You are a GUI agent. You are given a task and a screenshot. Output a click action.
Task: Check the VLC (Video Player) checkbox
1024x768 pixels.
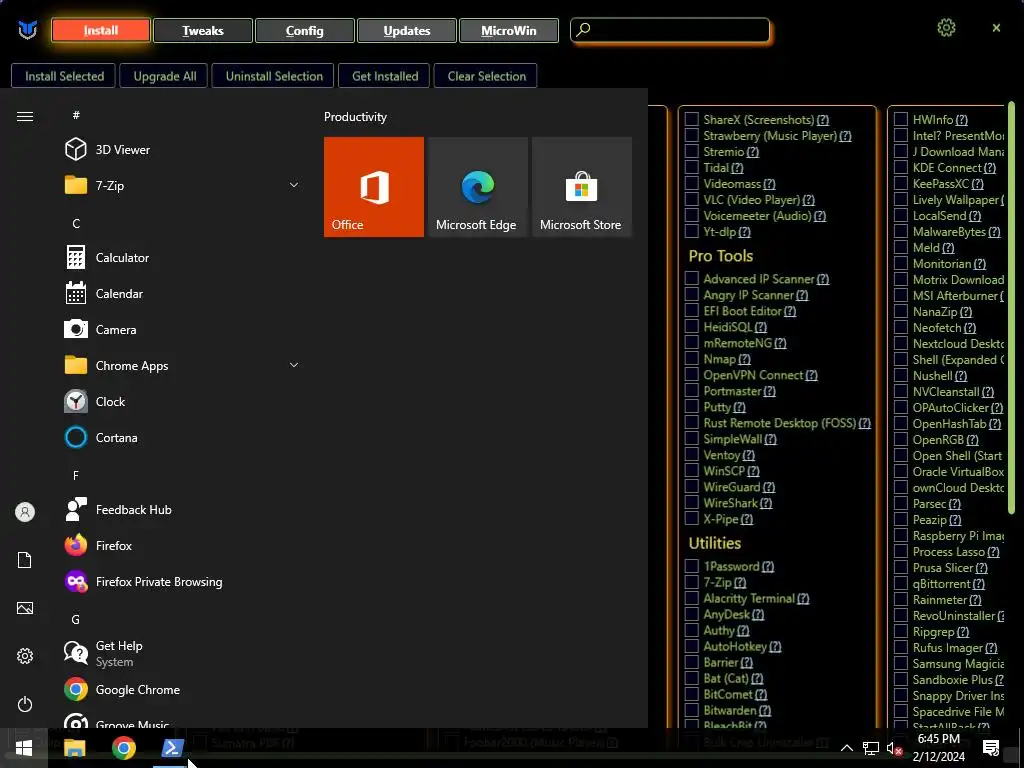pyautogui.click(x=692, y=199)
